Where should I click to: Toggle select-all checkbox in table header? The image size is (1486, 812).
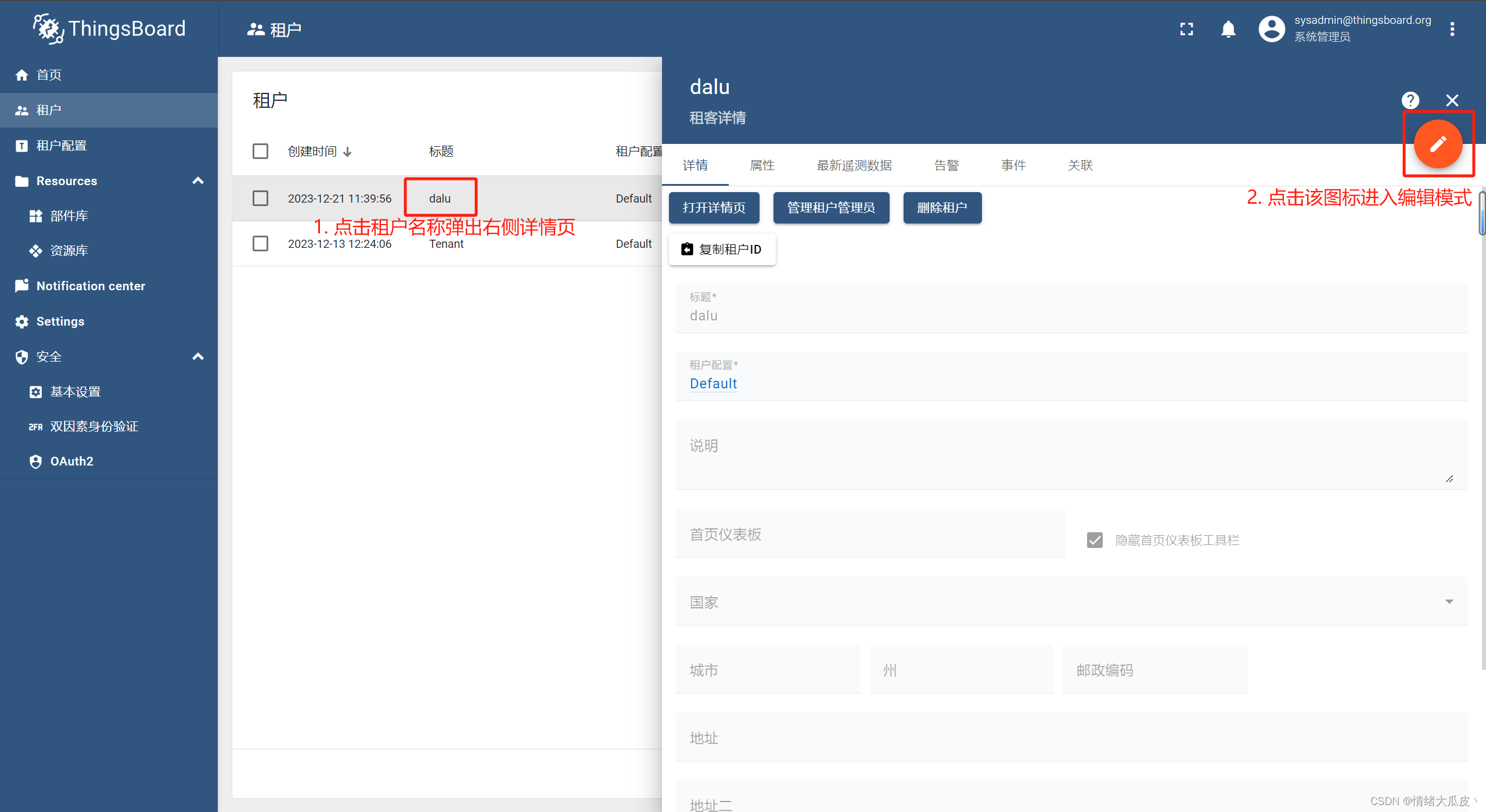pos(260,151)
